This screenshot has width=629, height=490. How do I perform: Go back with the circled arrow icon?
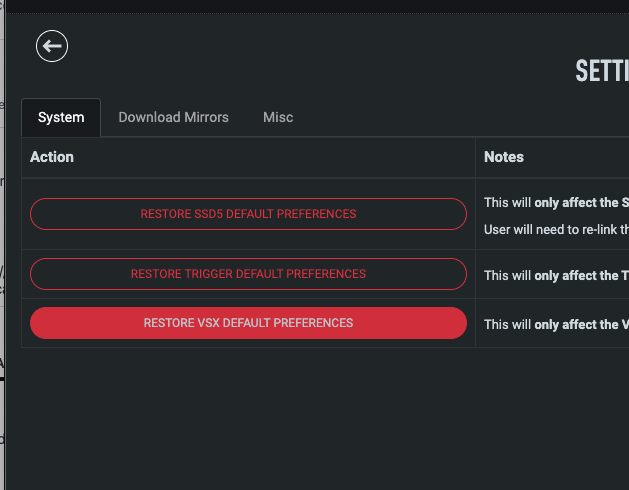(x=52, y=46)
